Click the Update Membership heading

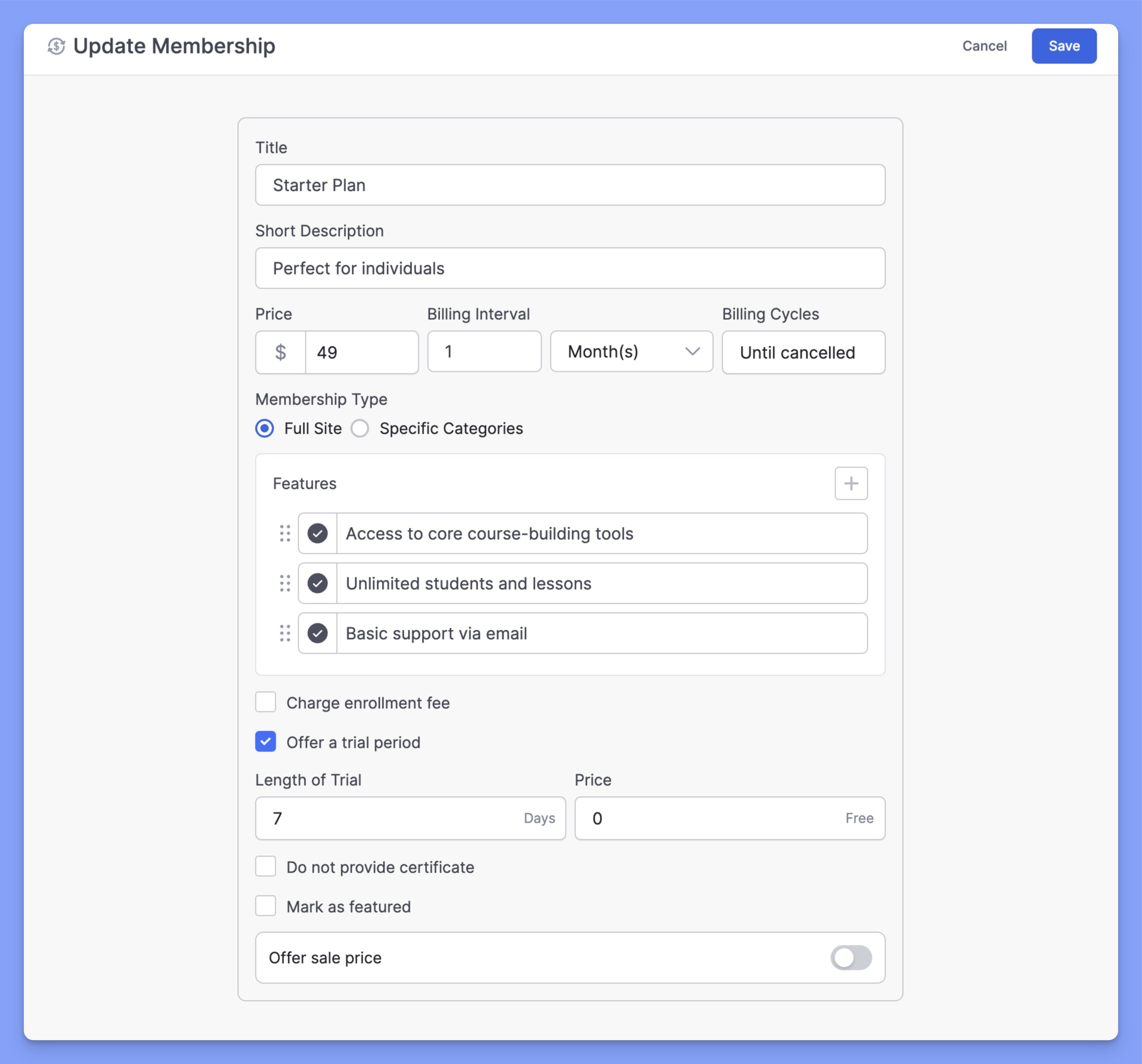[174, 46]
